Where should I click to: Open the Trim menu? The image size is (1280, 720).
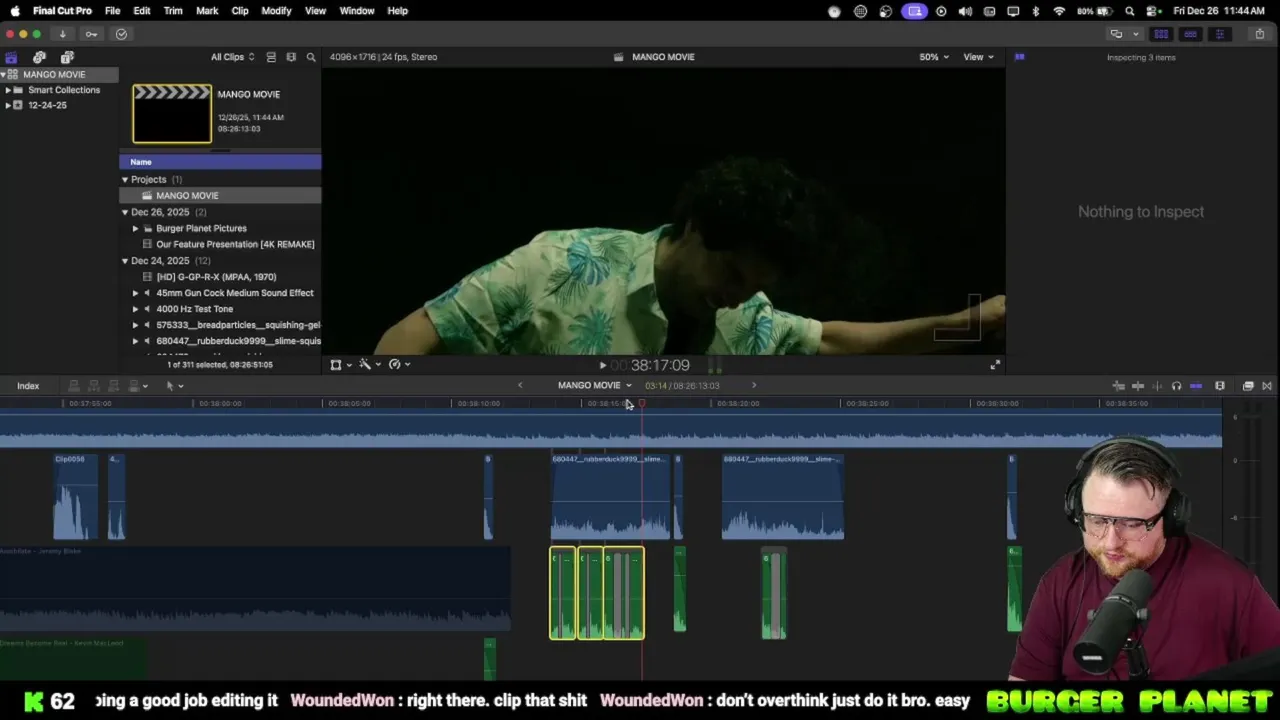click(x=173, y=11)
